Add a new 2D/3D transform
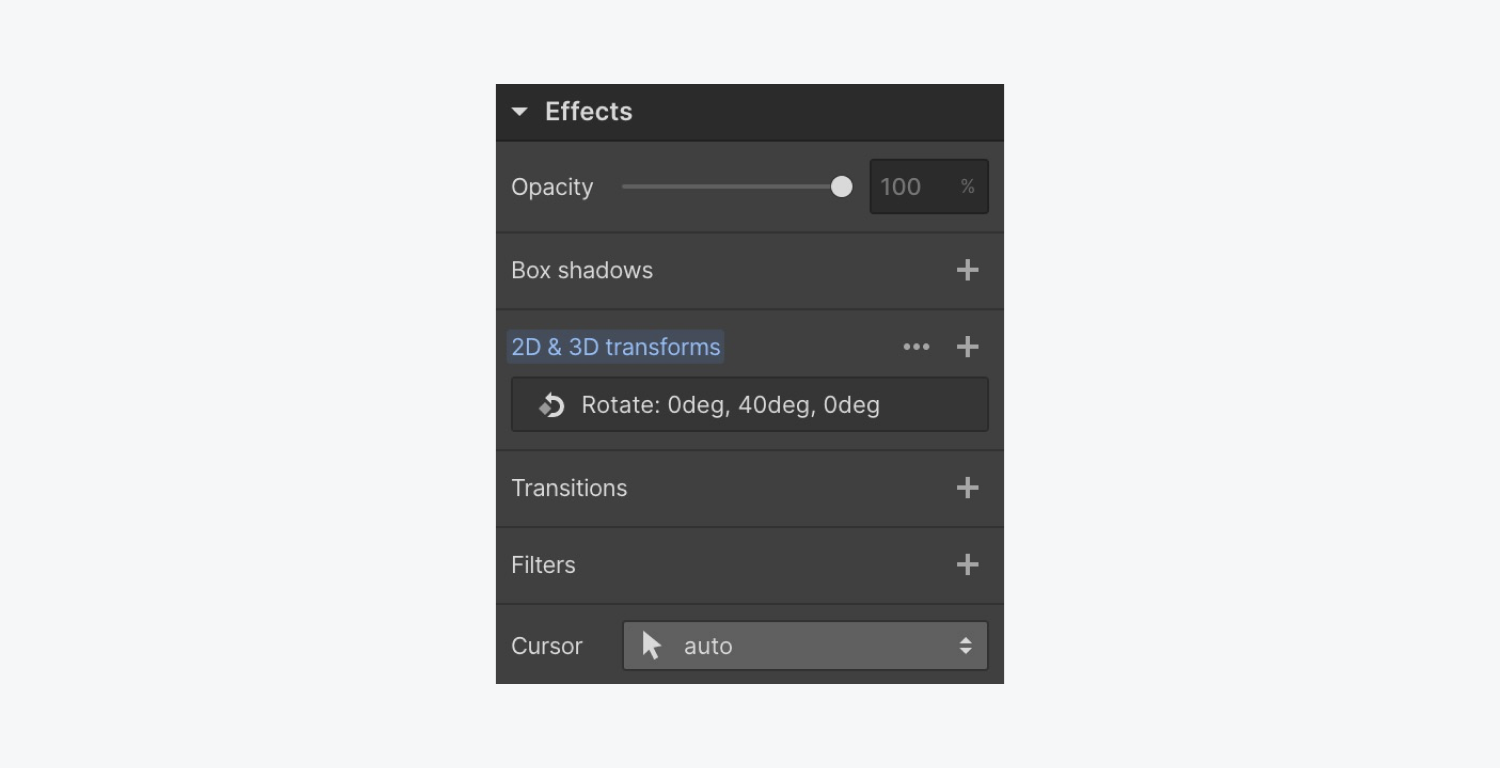Image resolution: width=1500 pixels, height=768 pixels. point(967,347)
